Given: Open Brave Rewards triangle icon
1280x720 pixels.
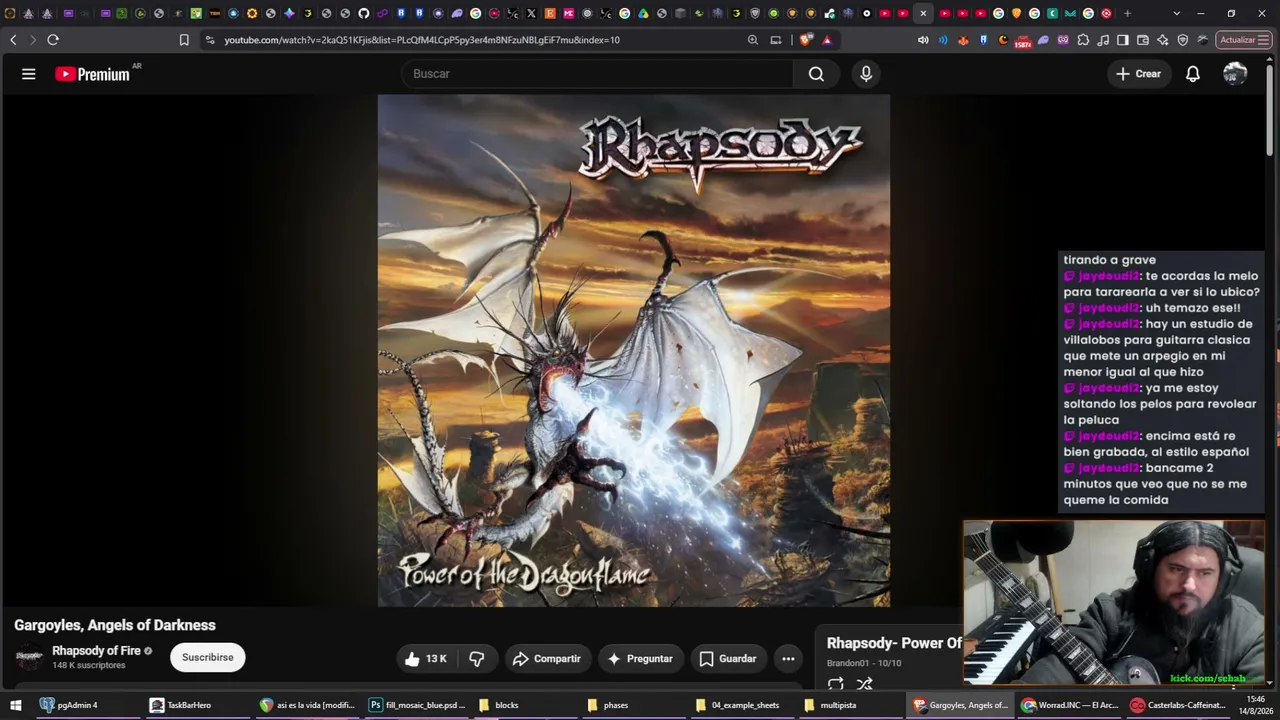Looking at the screenshot, I should pos(827,40).
